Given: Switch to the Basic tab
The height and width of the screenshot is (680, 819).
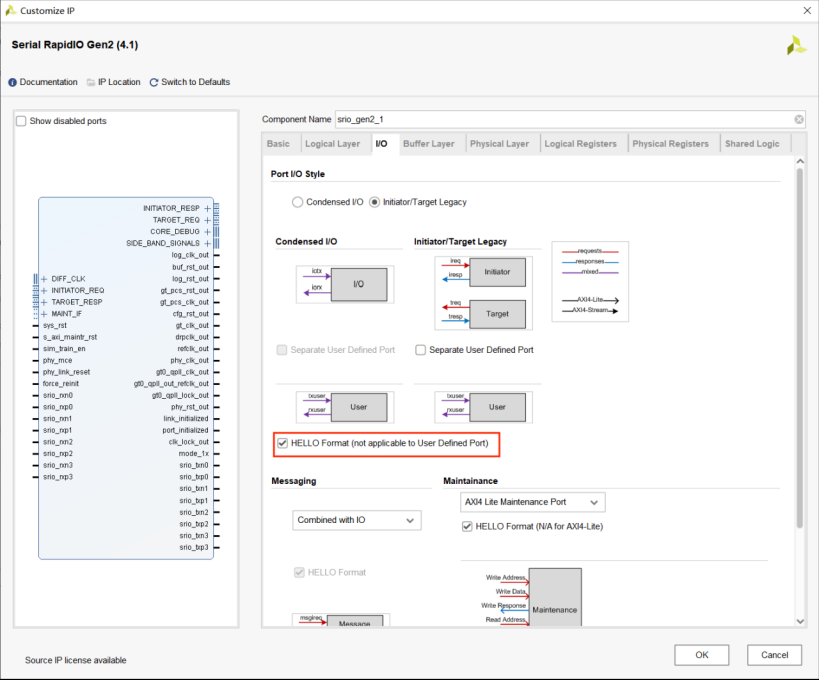Looking at the screenshot, I should (278, 144).
